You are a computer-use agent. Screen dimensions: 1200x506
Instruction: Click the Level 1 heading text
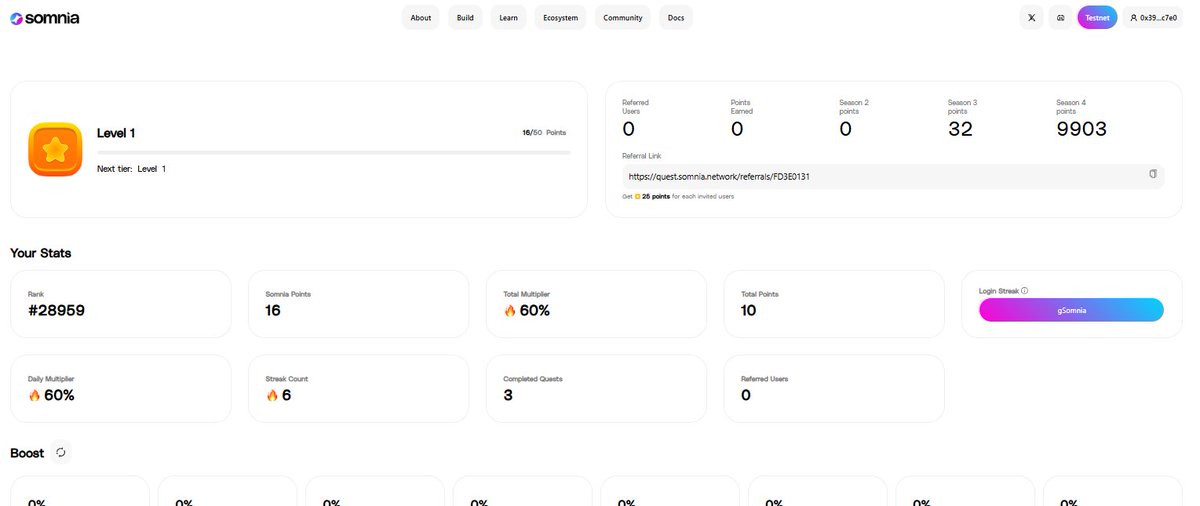116,133
